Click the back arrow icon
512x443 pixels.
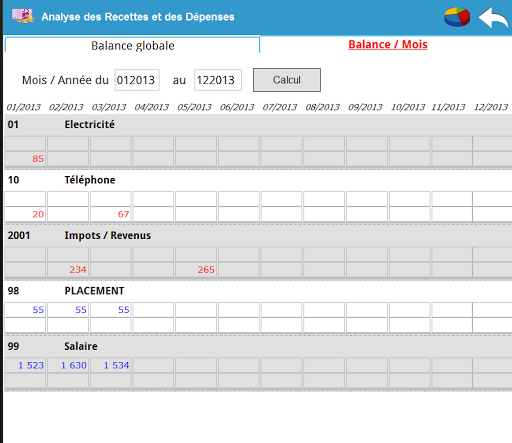click(493, 17)
